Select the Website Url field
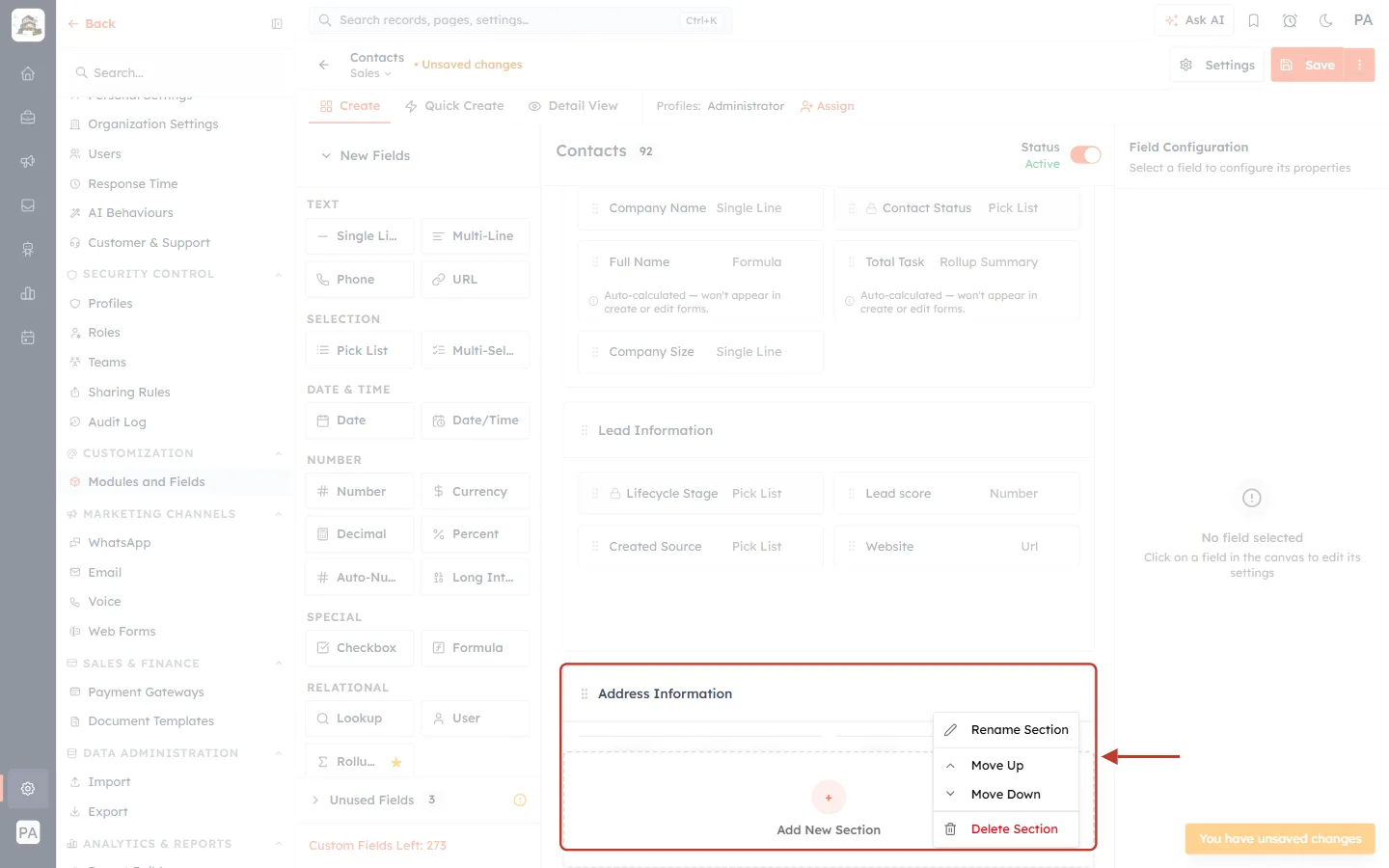This screenshot has height=868, width=1389. click(957, 547)
